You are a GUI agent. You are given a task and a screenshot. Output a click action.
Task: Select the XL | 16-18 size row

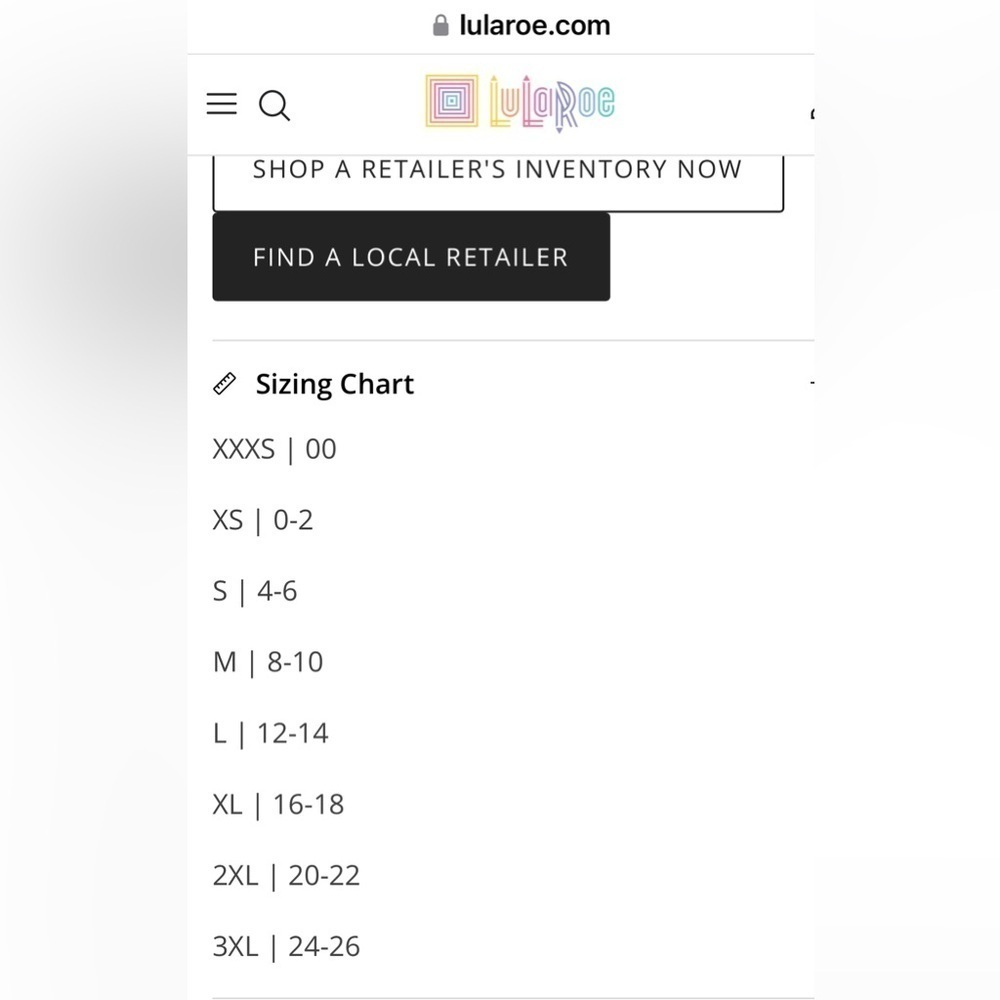tap(278, 804)
